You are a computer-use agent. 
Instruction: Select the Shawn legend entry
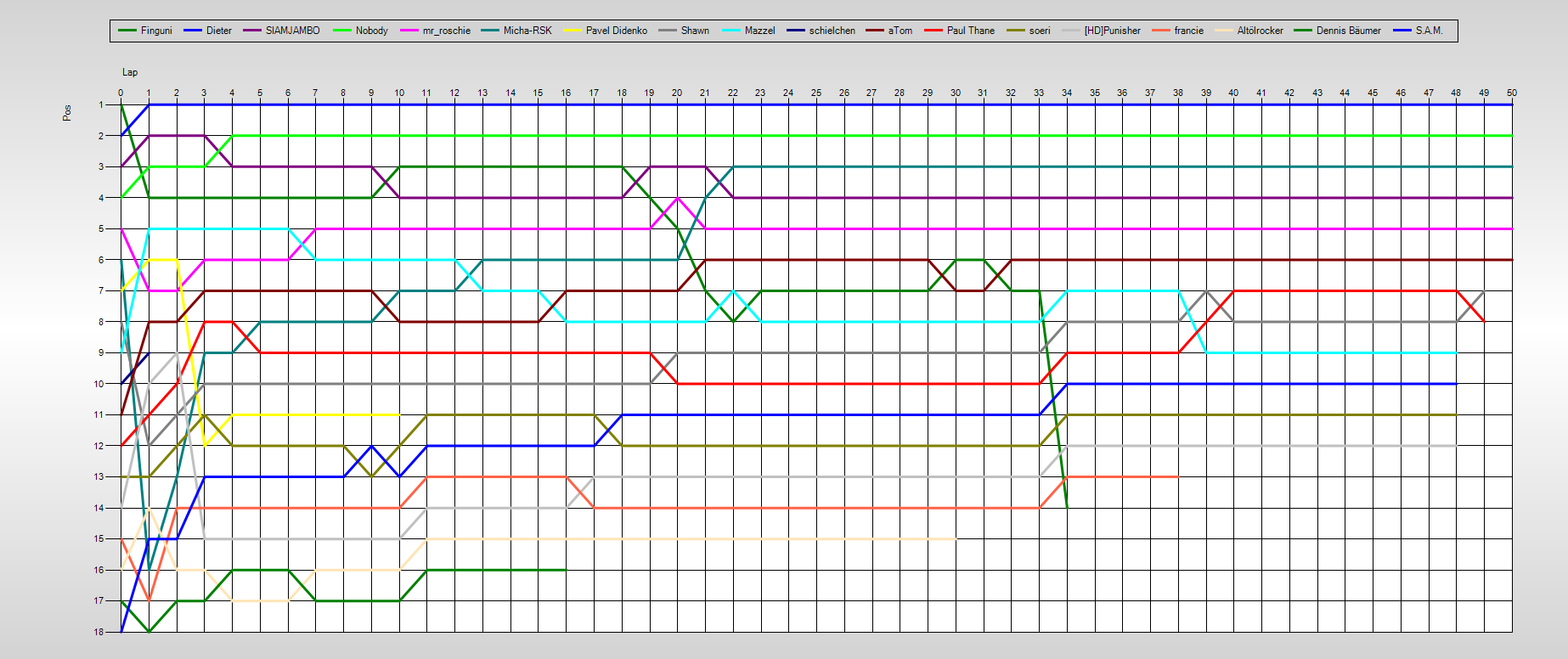click(x=694, y=31)
